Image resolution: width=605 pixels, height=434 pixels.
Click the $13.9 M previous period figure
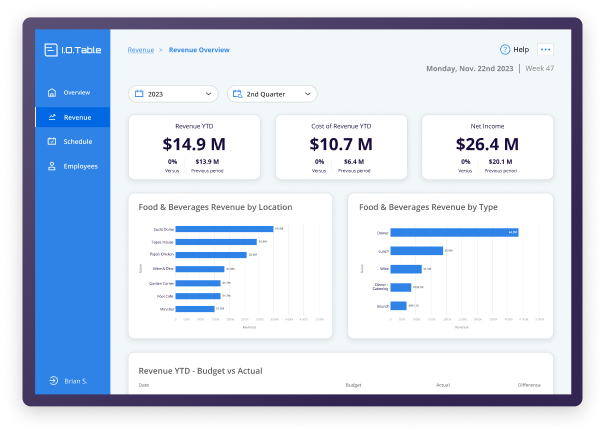[207, 162]
